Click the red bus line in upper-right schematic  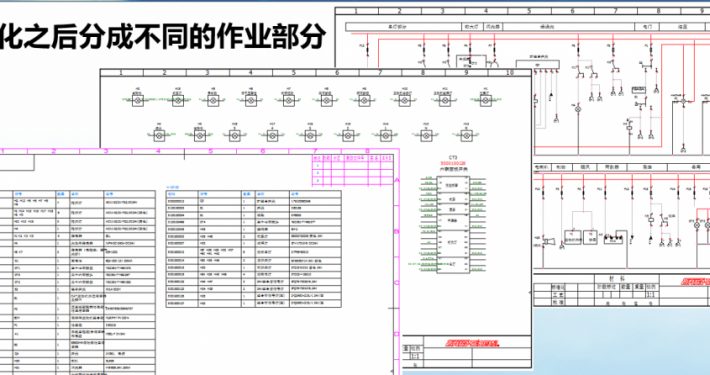click(530, 34)
